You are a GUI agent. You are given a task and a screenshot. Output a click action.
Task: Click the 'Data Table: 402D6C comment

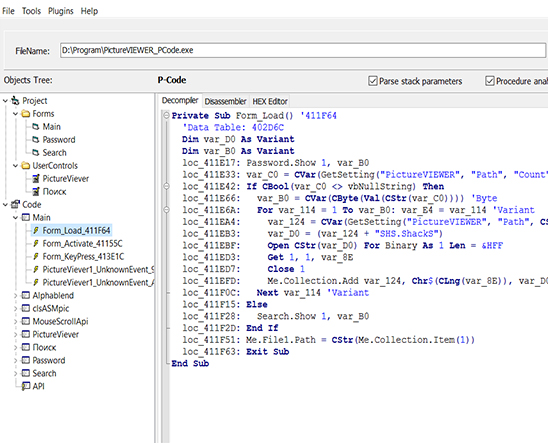(233, 128)
